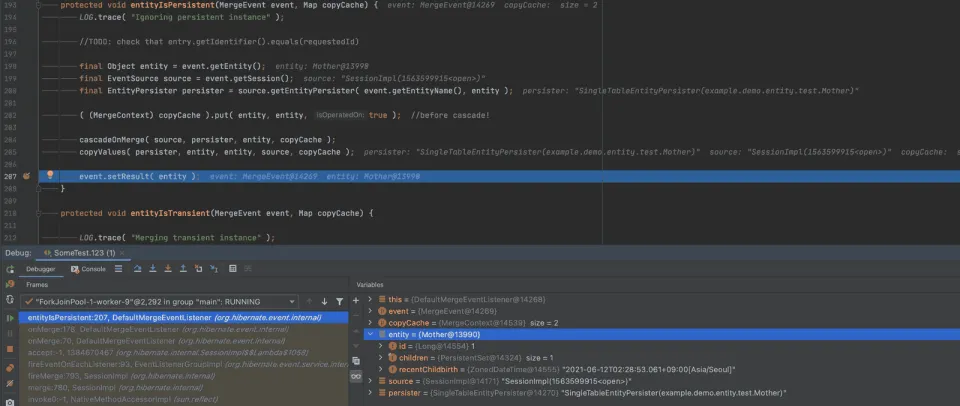960x406 pixels.
Task: Expand the copyCache variable node
Action: point(370,323)
